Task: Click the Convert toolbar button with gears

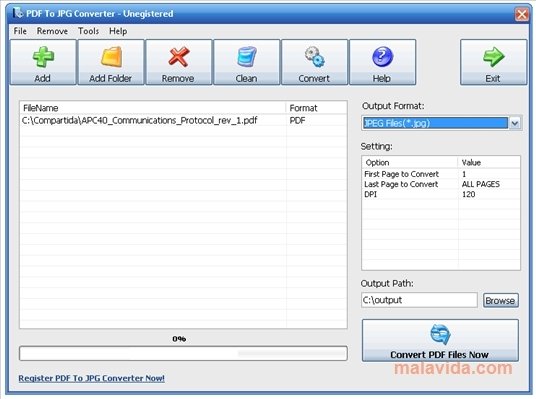Action: [314, 62]
